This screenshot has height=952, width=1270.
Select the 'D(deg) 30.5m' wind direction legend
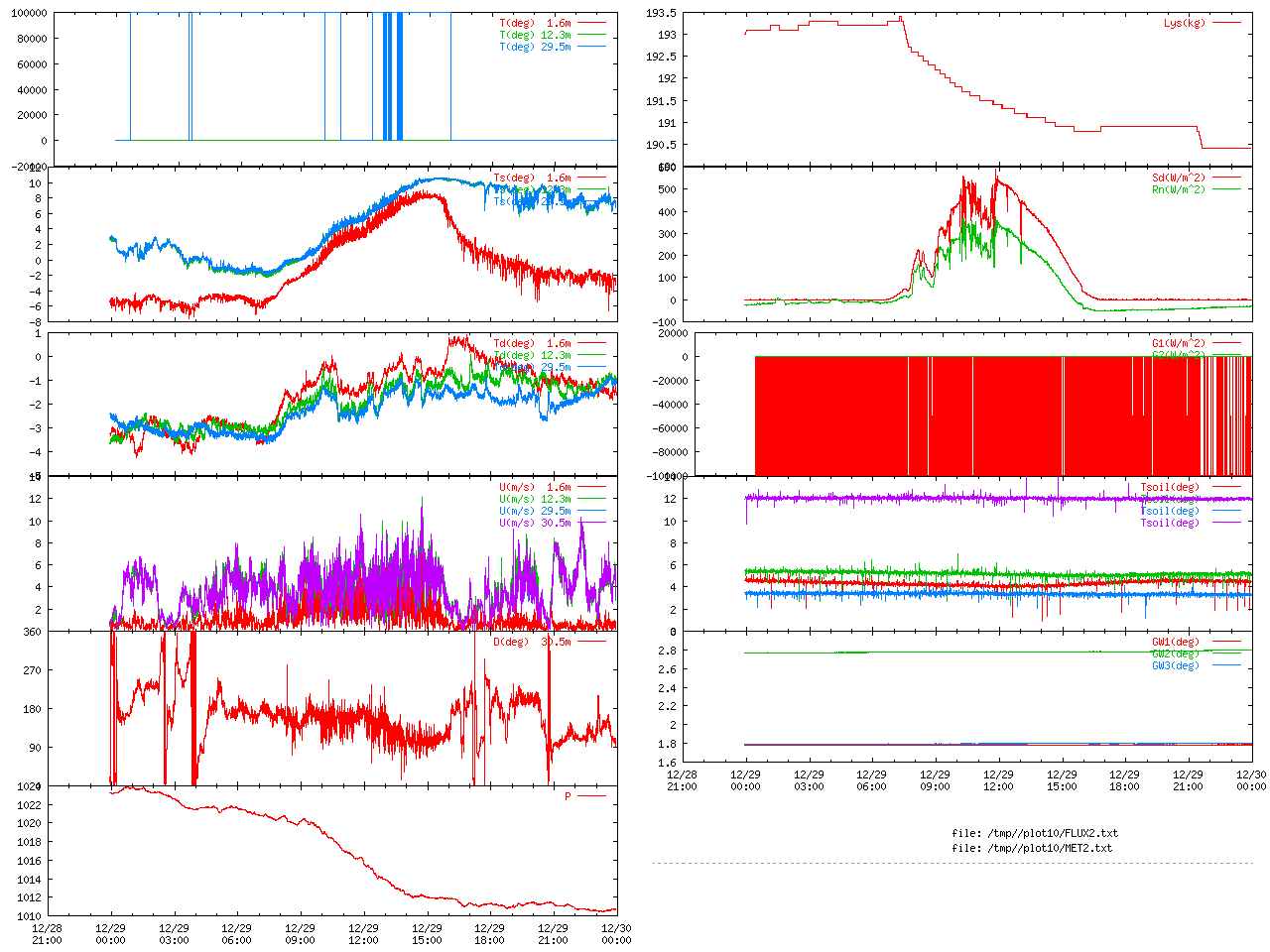pyautogui.click(x=532, y=642)
